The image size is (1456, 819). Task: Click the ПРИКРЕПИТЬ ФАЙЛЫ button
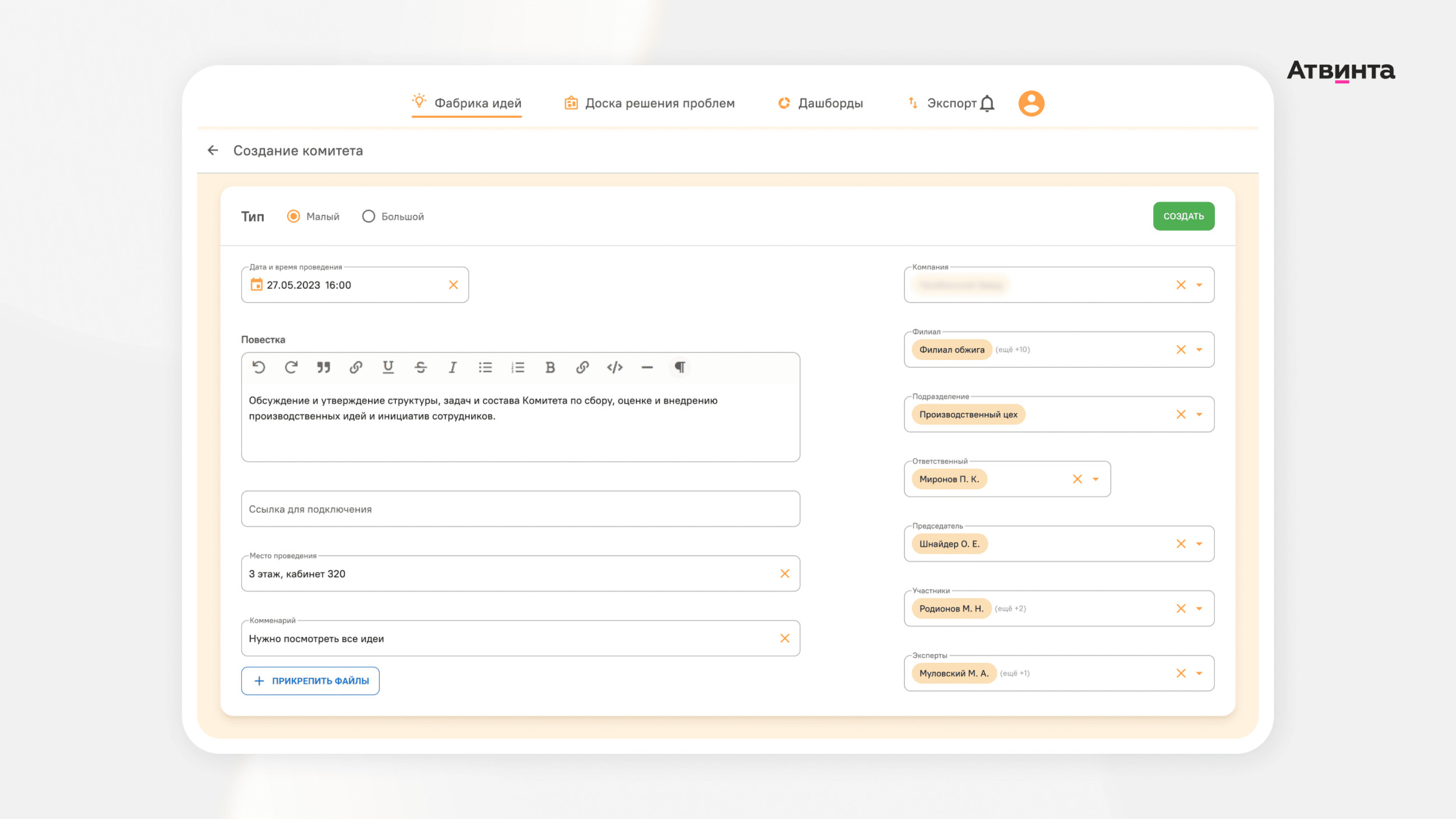(x=310, y=680)
